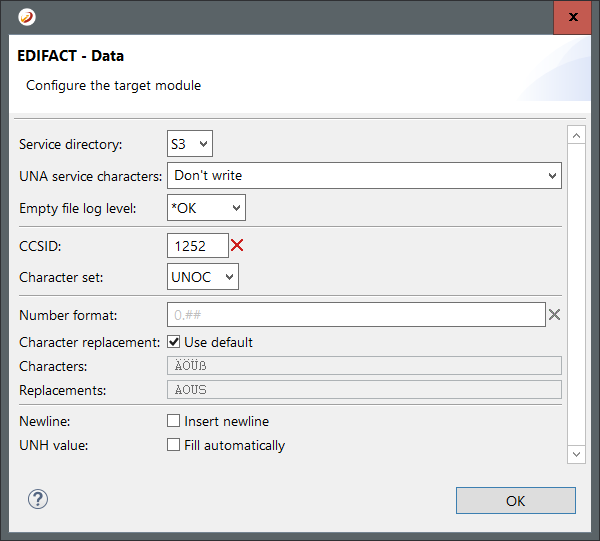
Task: Click the scrollbar up arrow
Action: 575,135
